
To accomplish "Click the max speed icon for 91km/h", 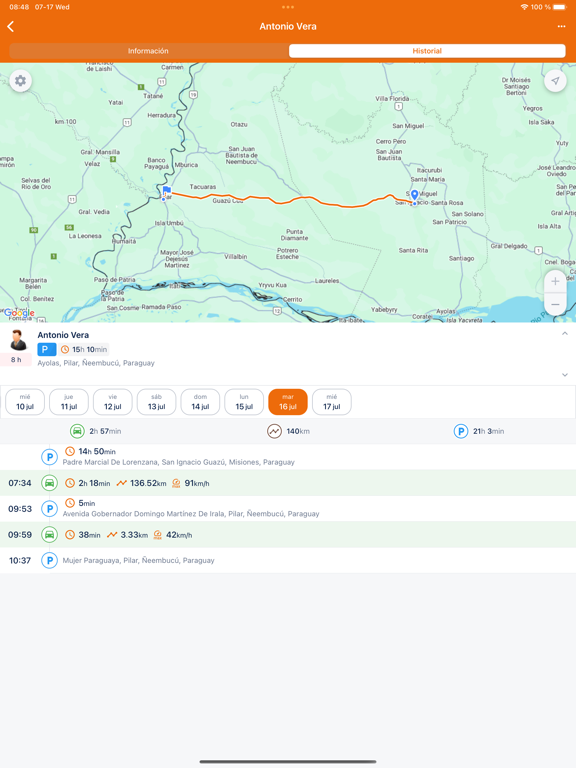I will (176, 483).
